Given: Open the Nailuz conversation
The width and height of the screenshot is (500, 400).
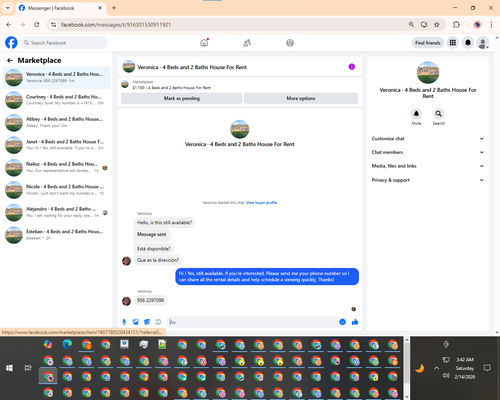Looking at the screenshot, I should pyautogui.click(x=56, y=167).
